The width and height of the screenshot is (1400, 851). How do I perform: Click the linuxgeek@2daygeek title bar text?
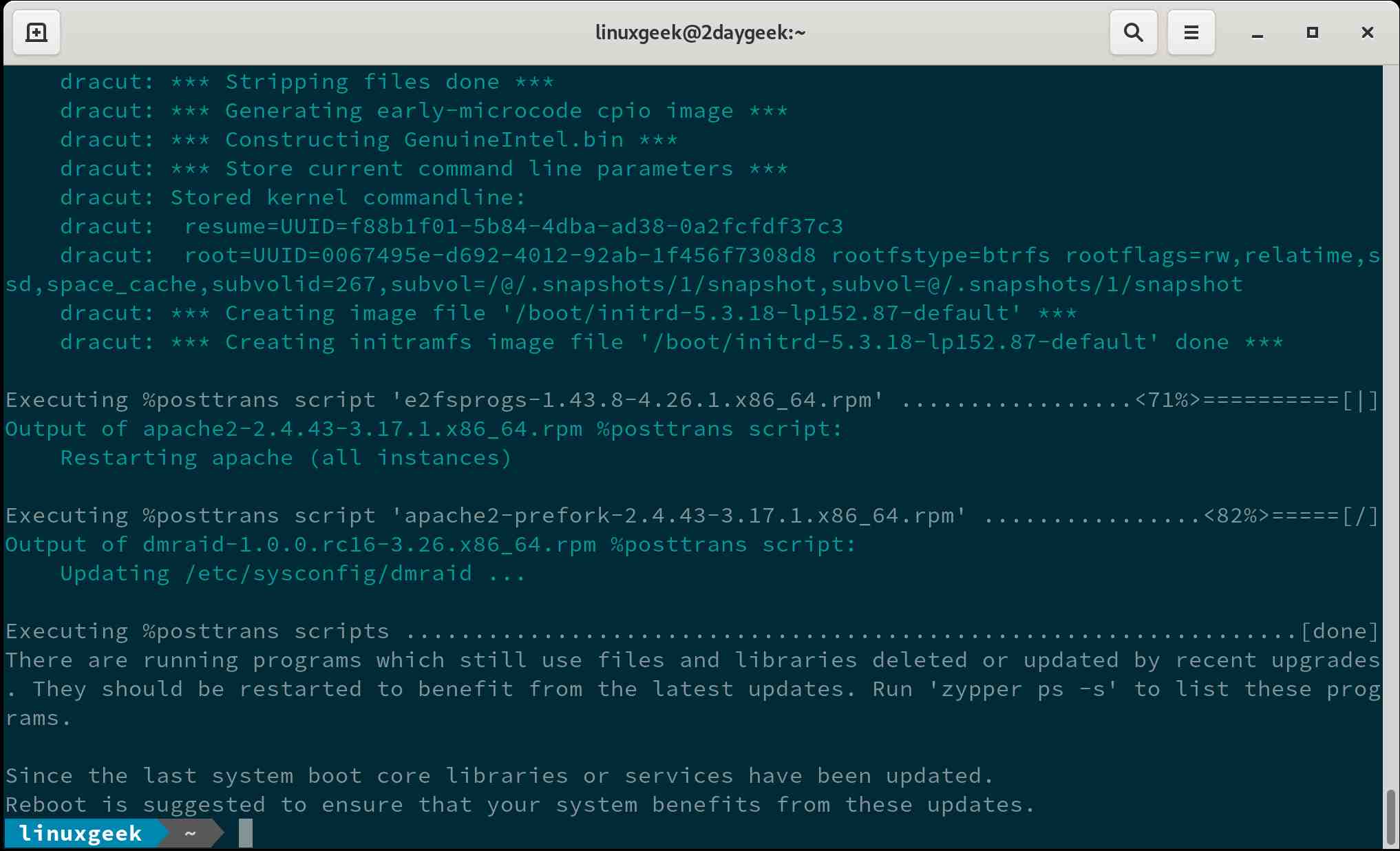tap(699, 32)
